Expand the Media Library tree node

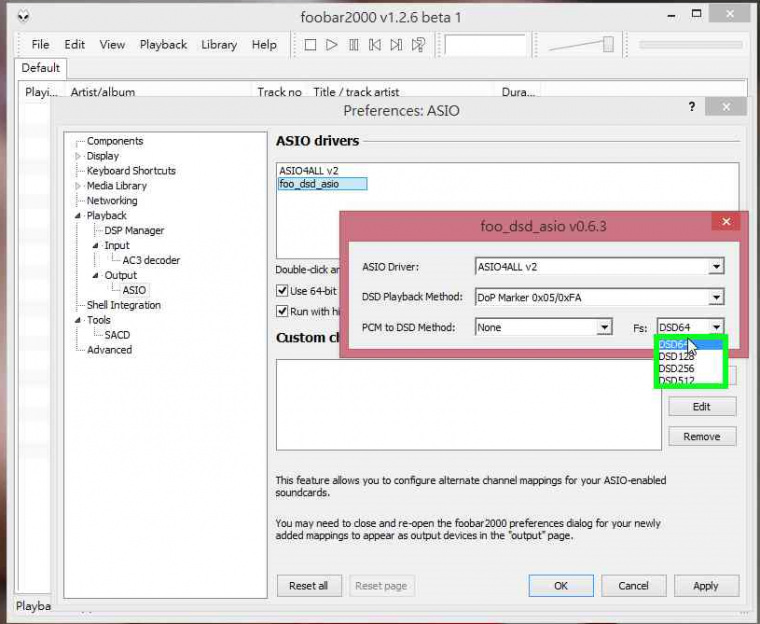[78, 186]
